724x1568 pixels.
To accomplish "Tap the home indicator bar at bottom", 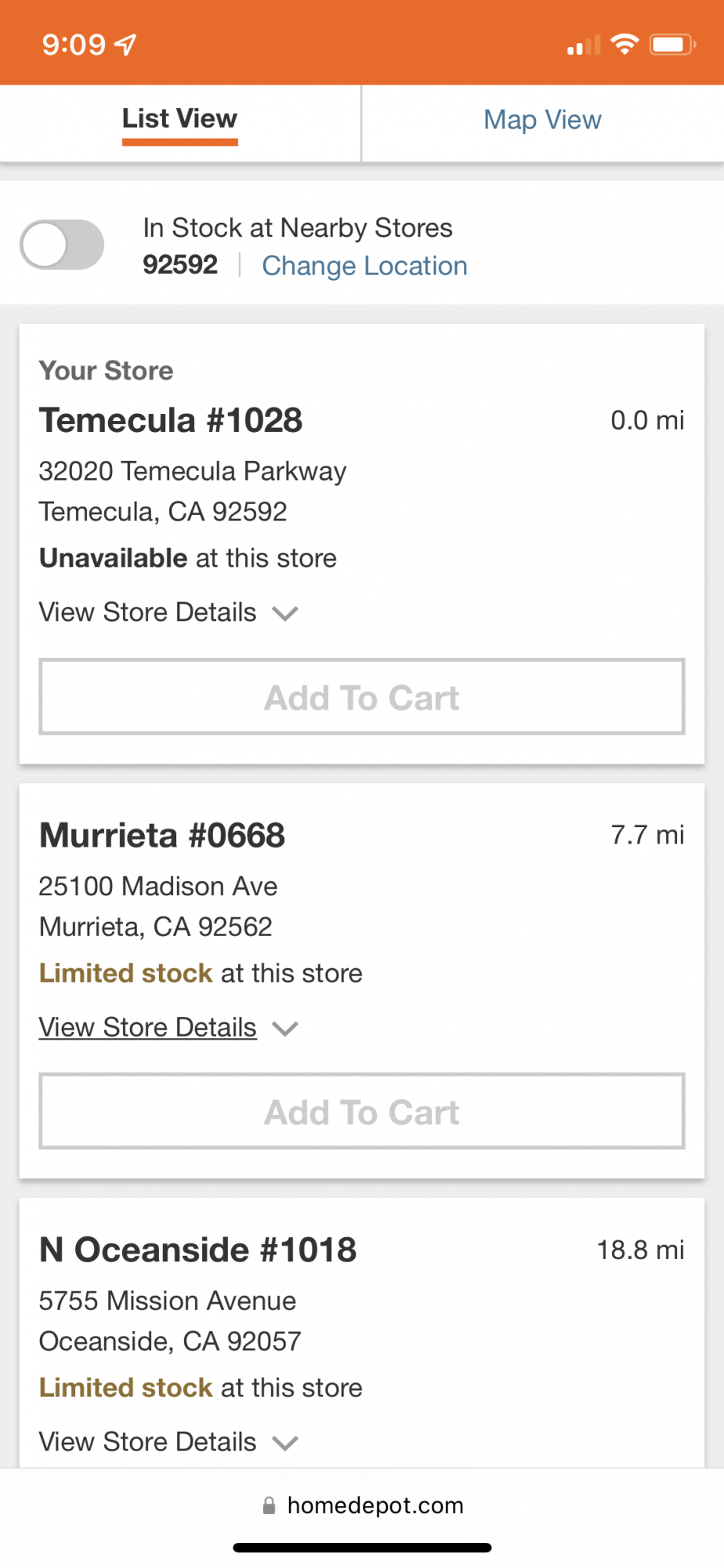I will pos(362,1548).
